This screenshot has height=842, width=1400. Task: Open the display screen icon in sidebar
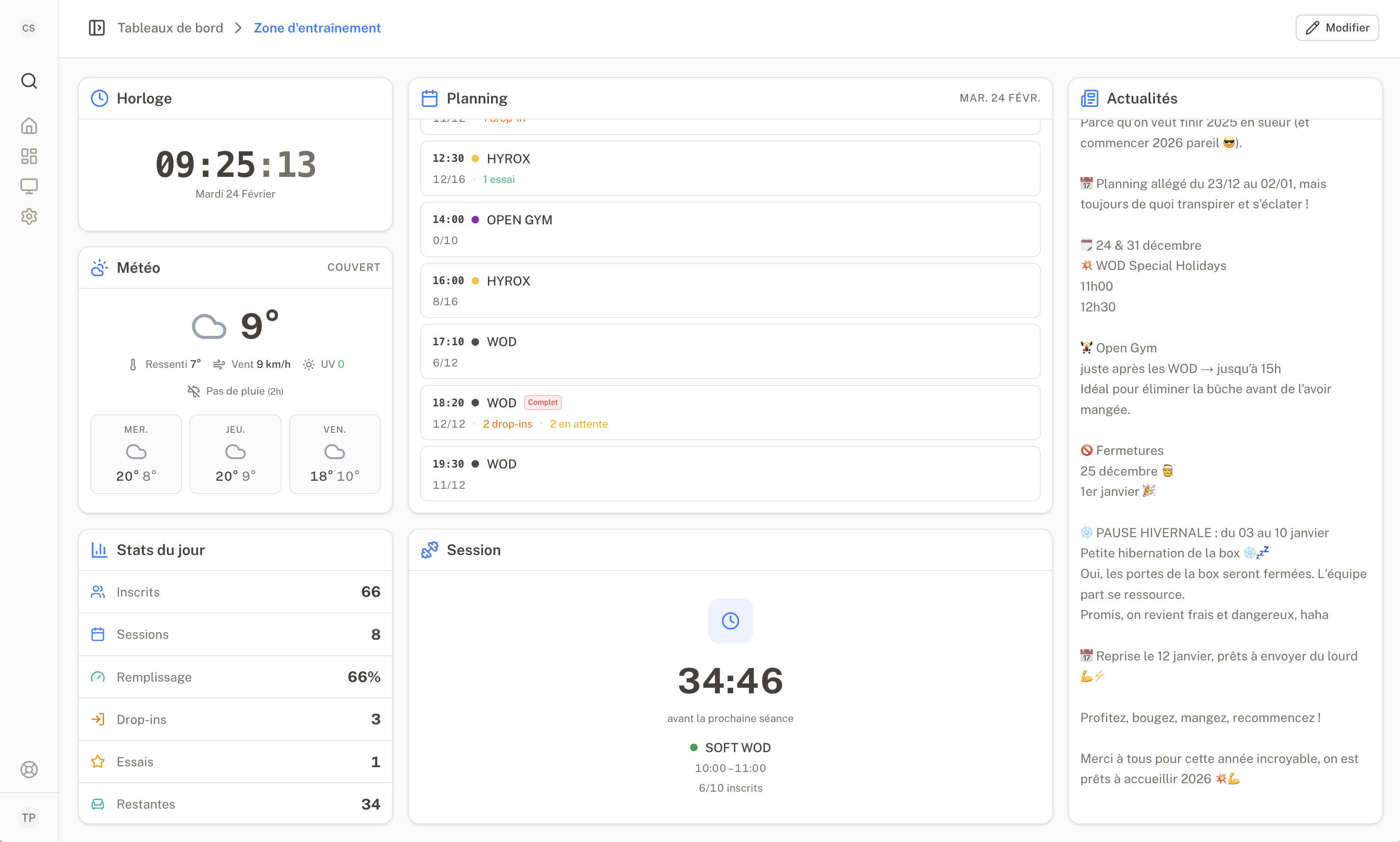[29, 186]
